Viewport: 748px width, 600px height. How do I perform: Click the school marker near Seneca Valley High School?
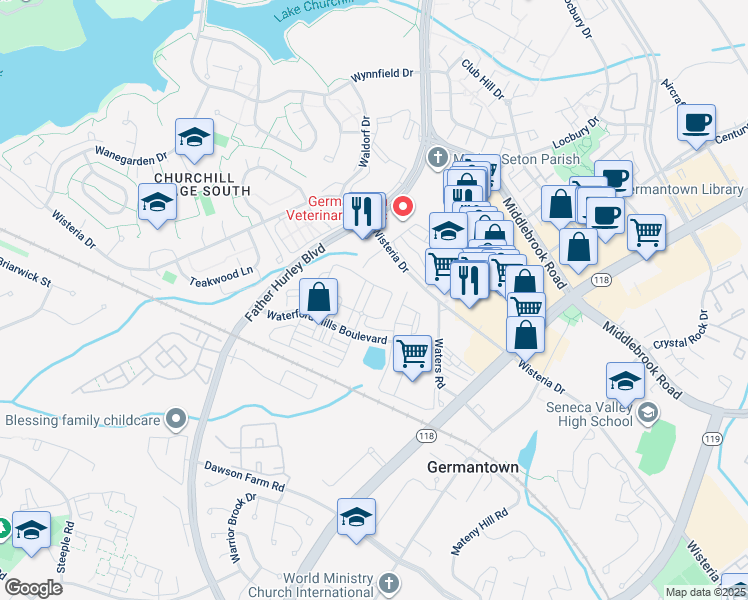[x=625, y=384]
